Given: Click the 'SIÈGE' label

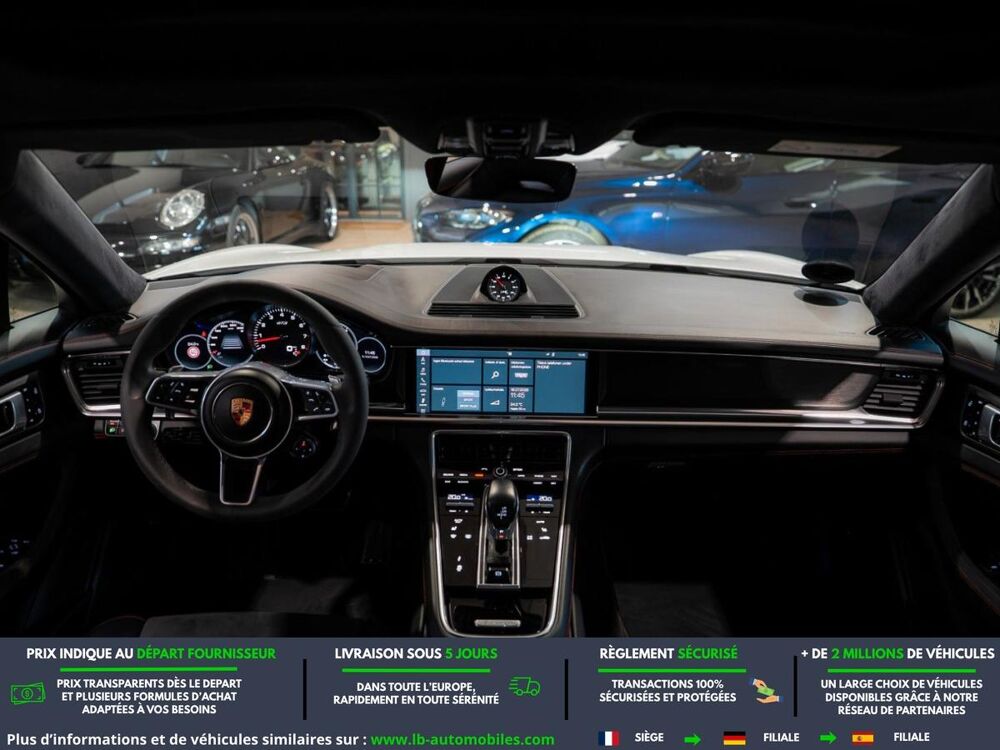Looking at the screenshot, I should [x=649, y=737].
